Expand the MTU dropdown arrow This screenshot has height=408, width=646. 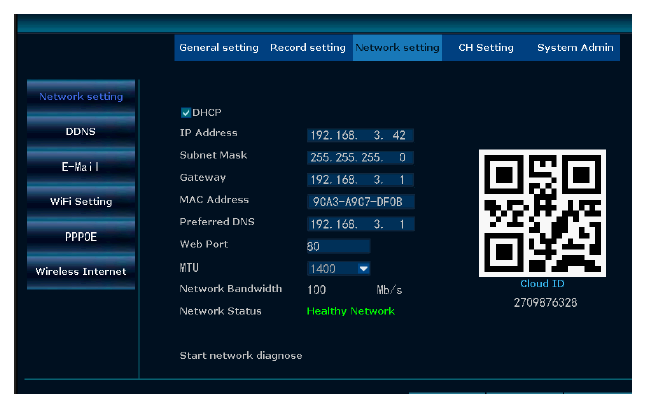[363, 269]
